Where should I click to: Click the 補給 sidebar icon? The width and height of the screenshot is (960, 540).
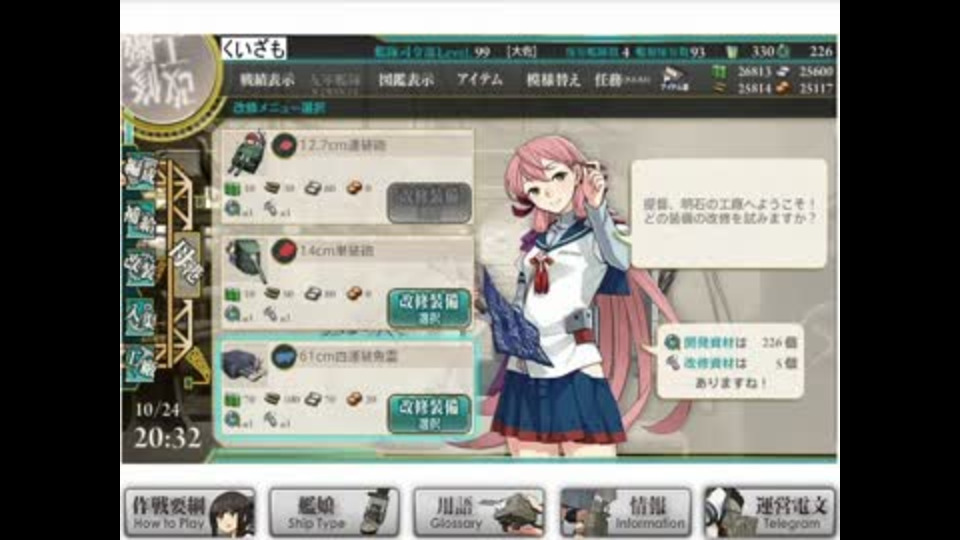click(x=140, y=219)
